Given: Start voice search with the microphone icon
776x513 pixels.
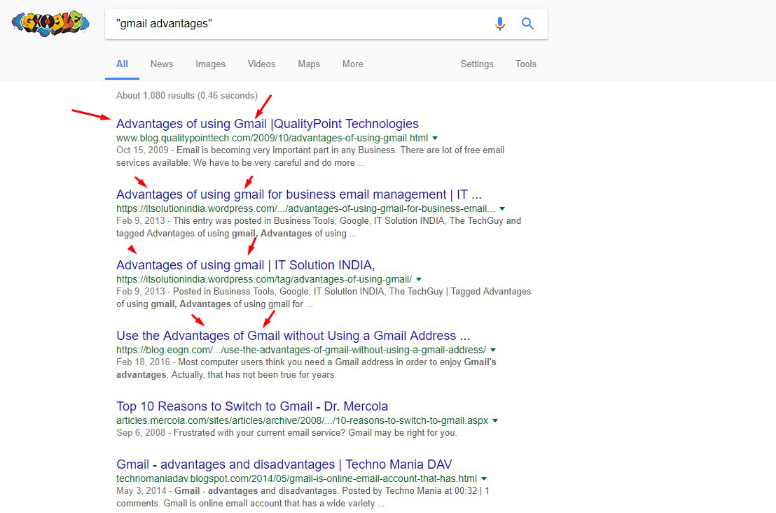Looking at the screenshot, I should pyautogui.click(x=500, y=24).
